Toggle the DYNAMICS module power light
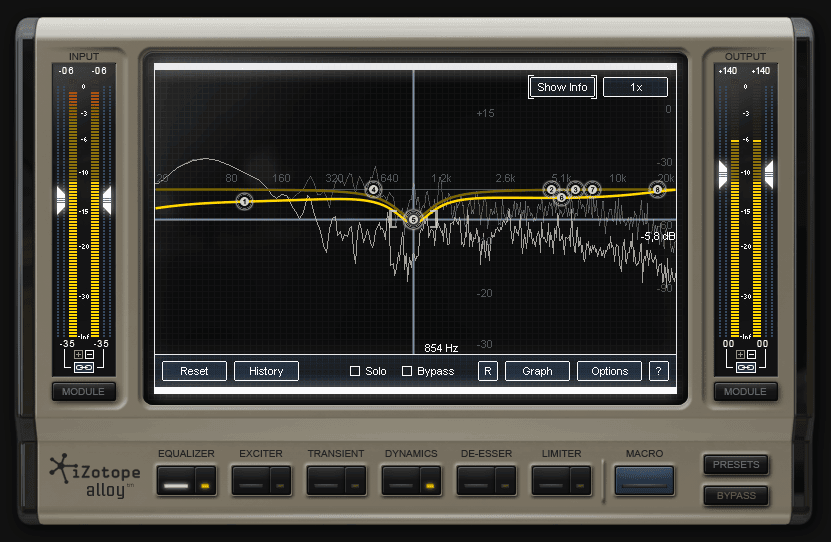Screen dimensions: 831x542 pos(430,481)
